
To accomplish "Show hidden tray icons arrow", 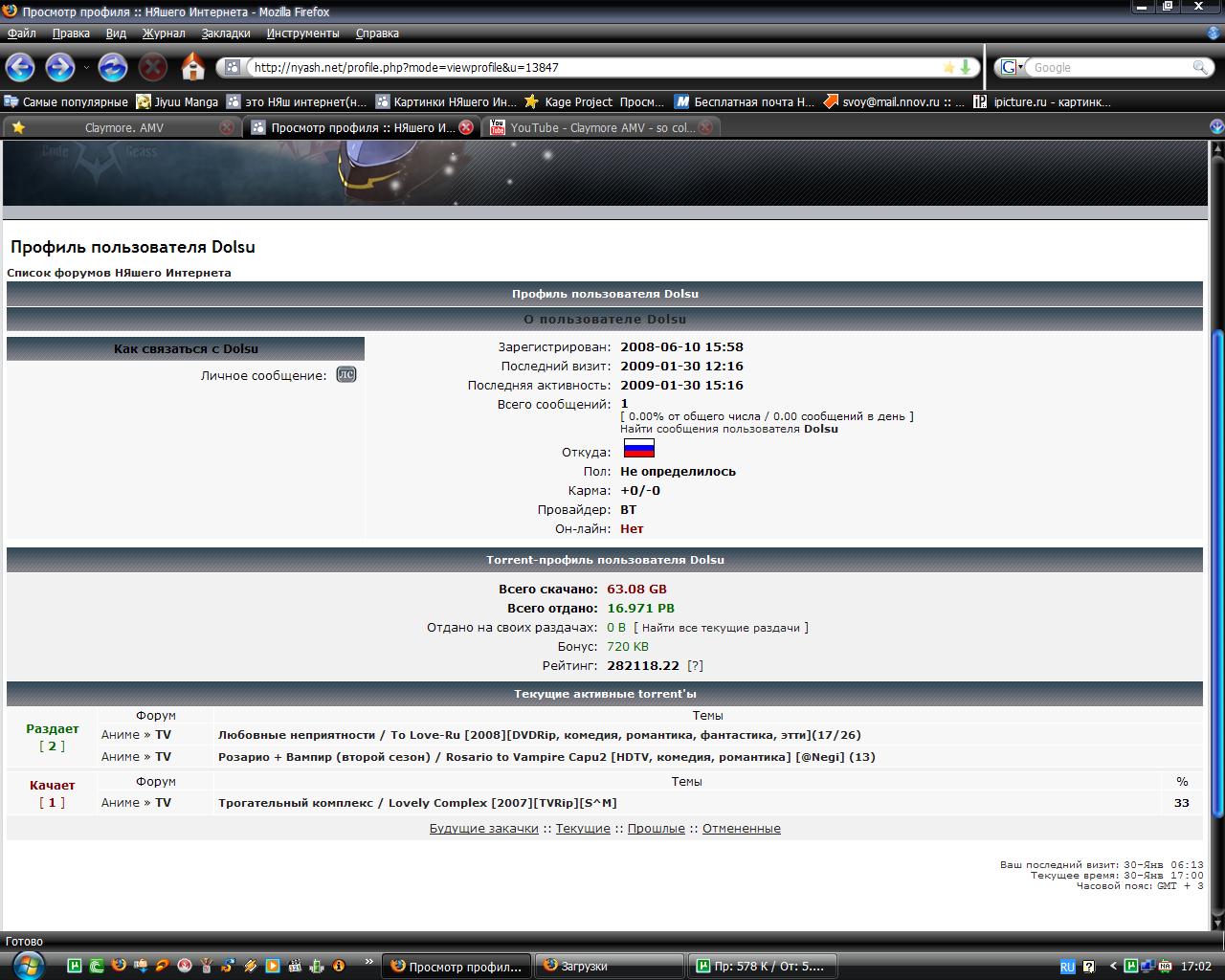I will point(1113,967).
